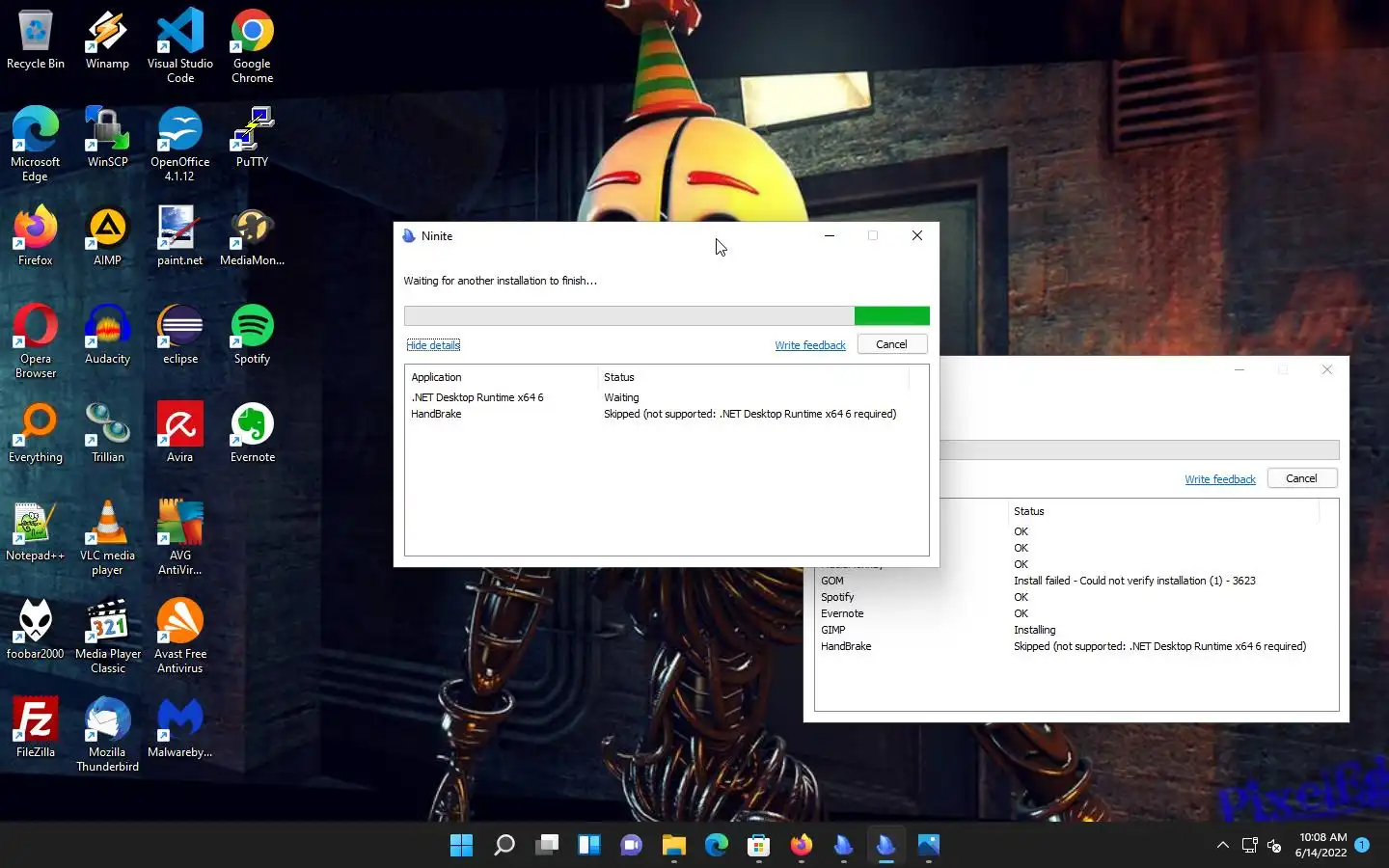Select the Evernote desktop shortcut
Screen dimensions: 1389x868
(x=252, y=432)
